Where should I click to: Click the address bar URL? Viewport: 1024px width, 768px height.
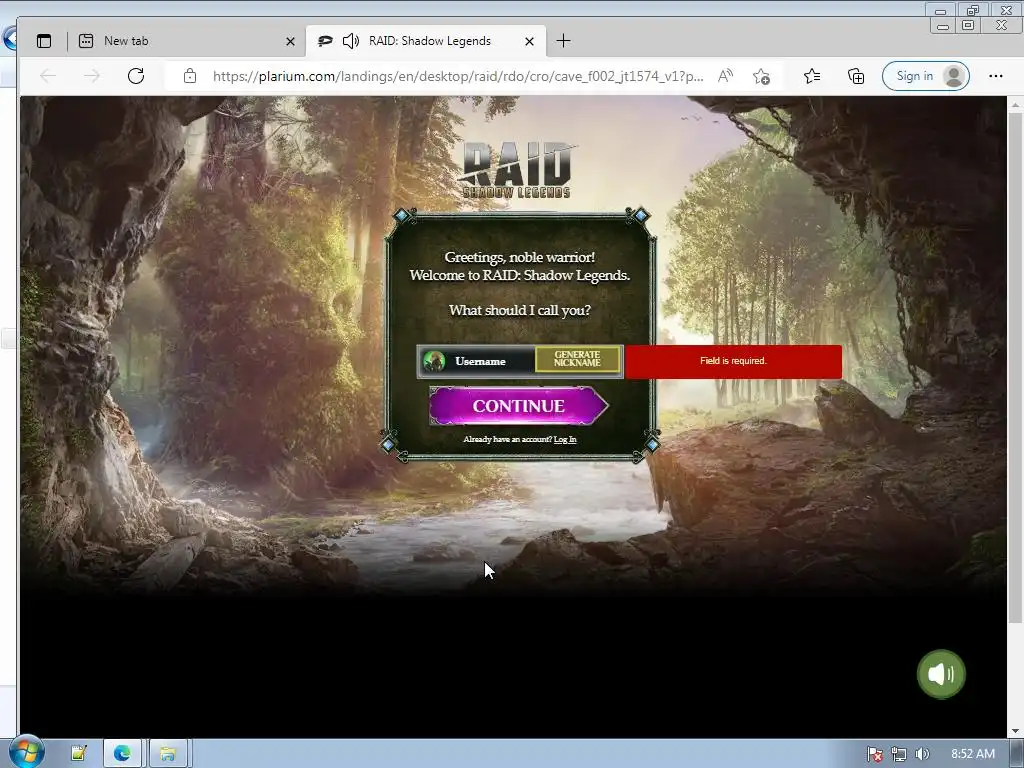pos(458,76)
